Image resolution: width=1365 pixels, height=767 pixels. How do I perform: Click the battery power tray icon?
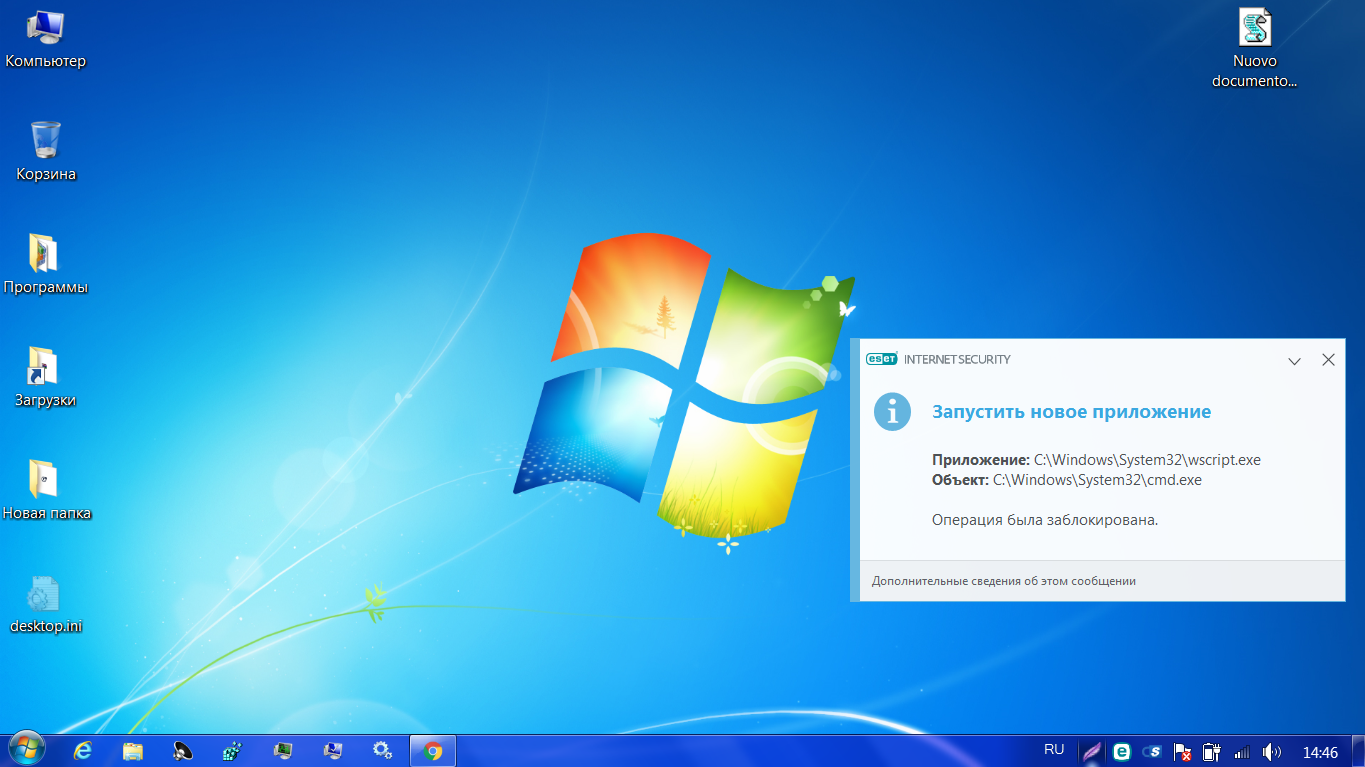pyautogui.click(x=1212, y=751)
